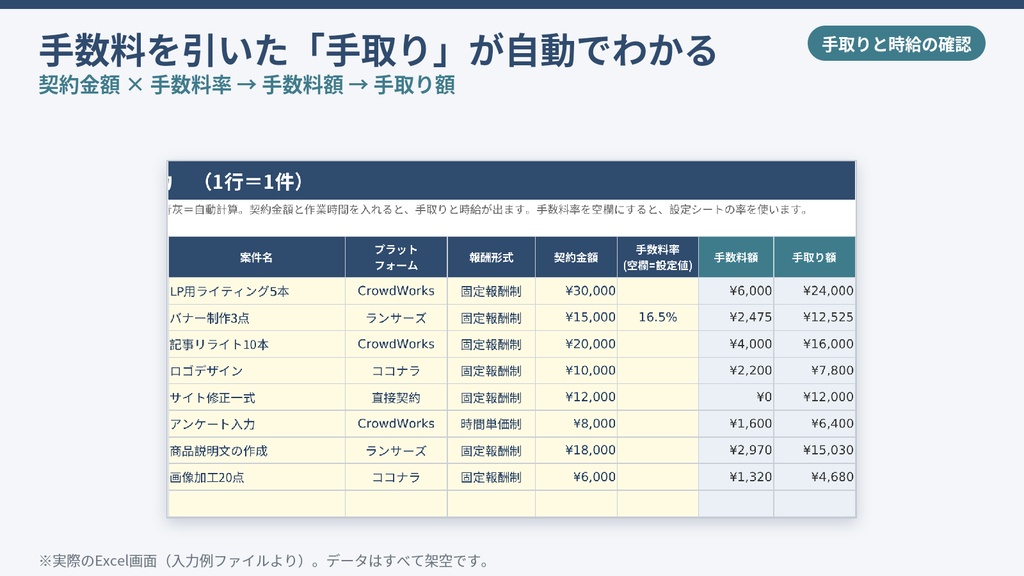Screen dimensions: 1024x576
Task: Select the 契約金額 column header
Action: pos(576,257)
